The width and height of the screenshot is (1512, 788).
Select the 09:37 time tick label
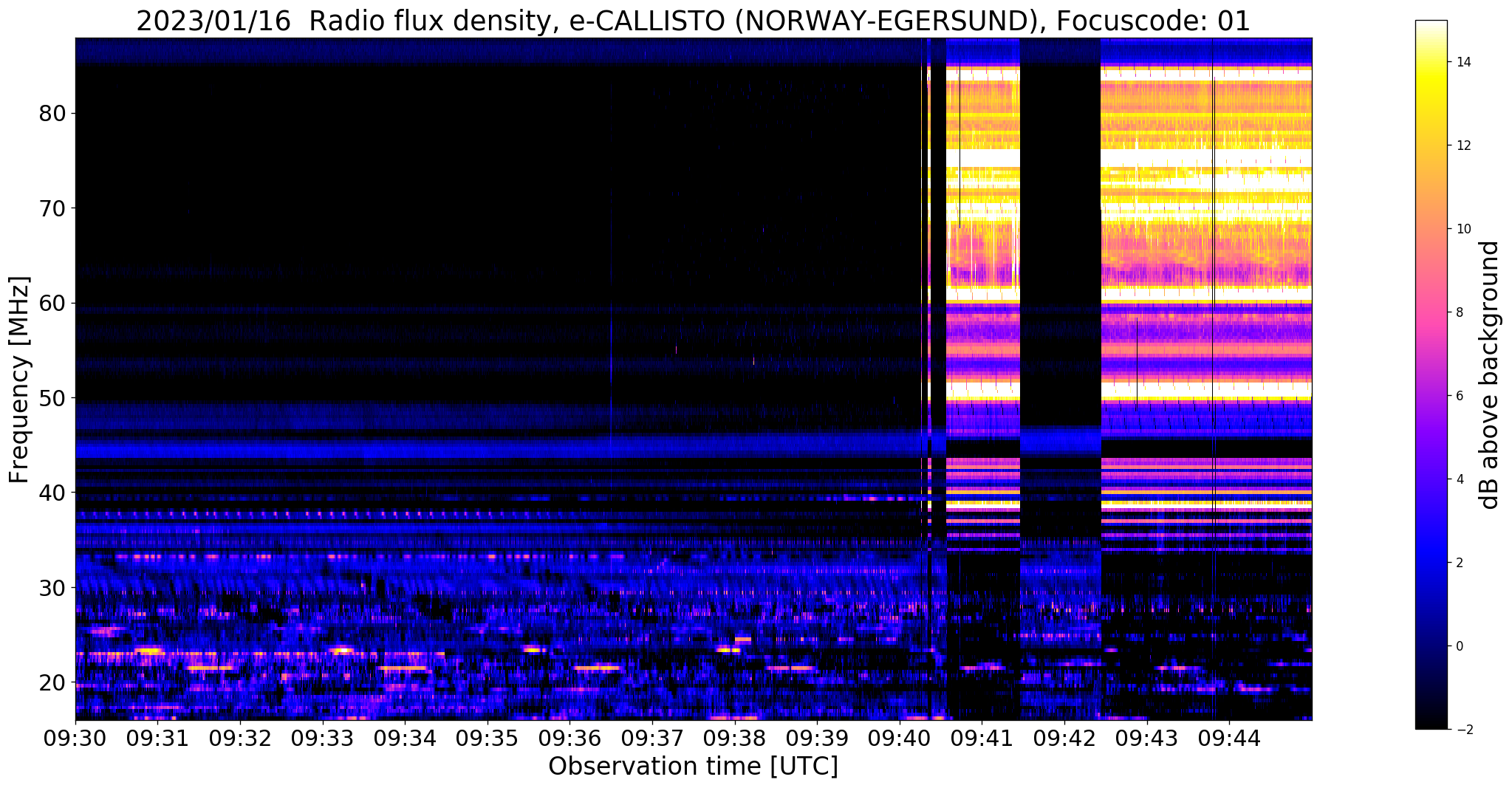coord(652,738)
